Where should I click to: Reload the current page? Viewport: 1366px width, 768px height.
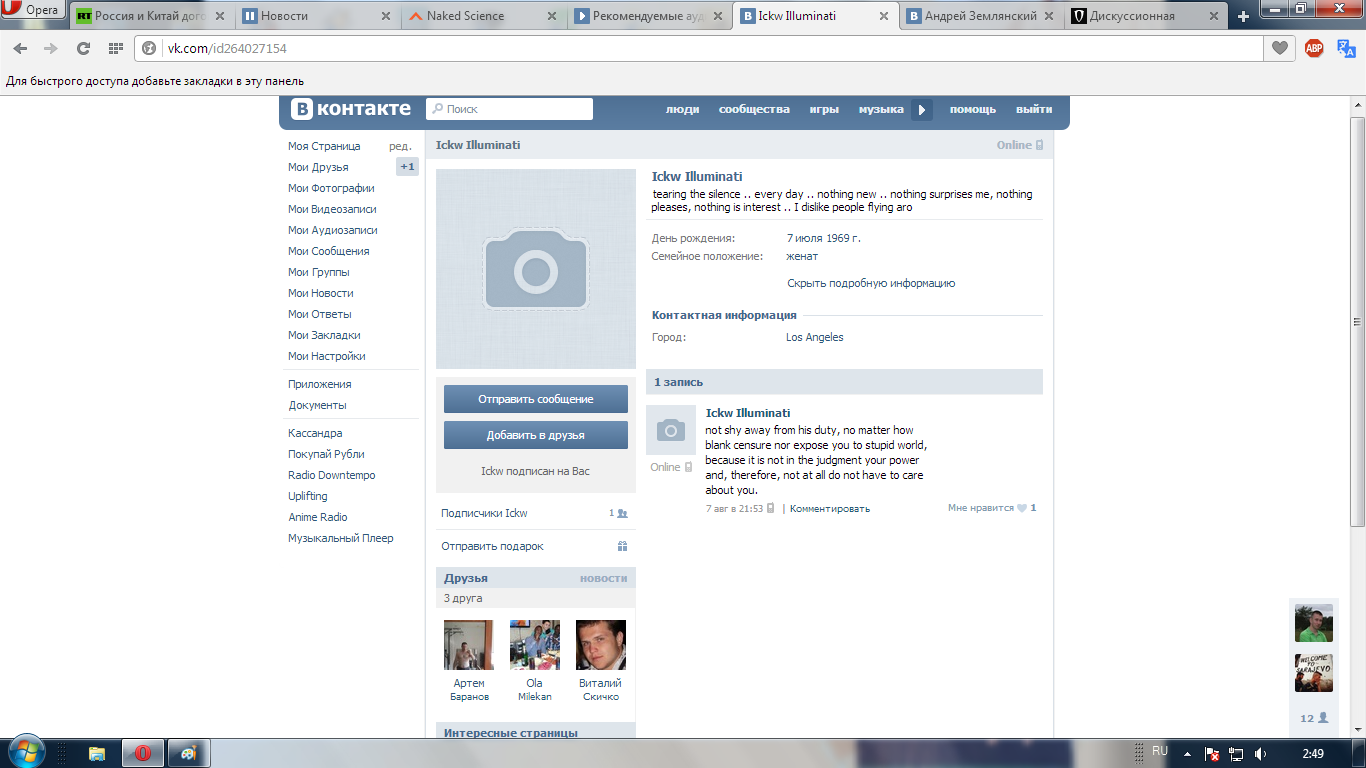tap(83, 48)
